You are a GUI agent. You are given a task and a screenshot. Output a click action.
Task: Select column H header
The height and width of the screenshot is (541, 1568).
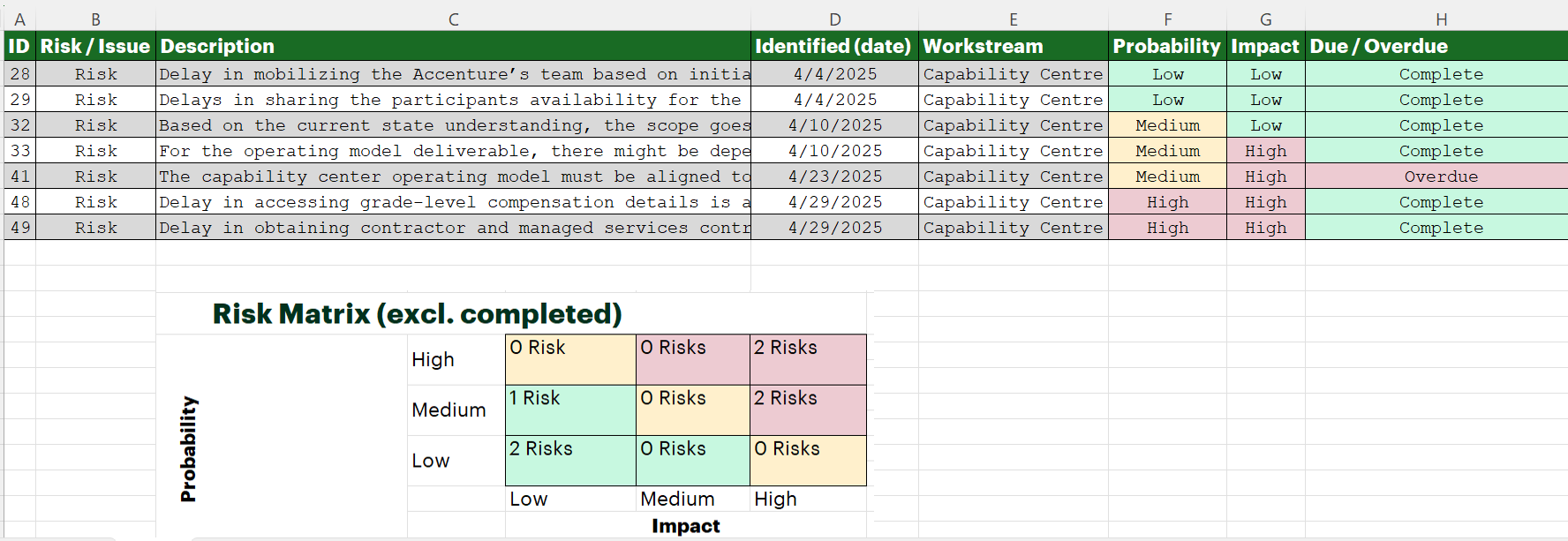click(1441, 19)
